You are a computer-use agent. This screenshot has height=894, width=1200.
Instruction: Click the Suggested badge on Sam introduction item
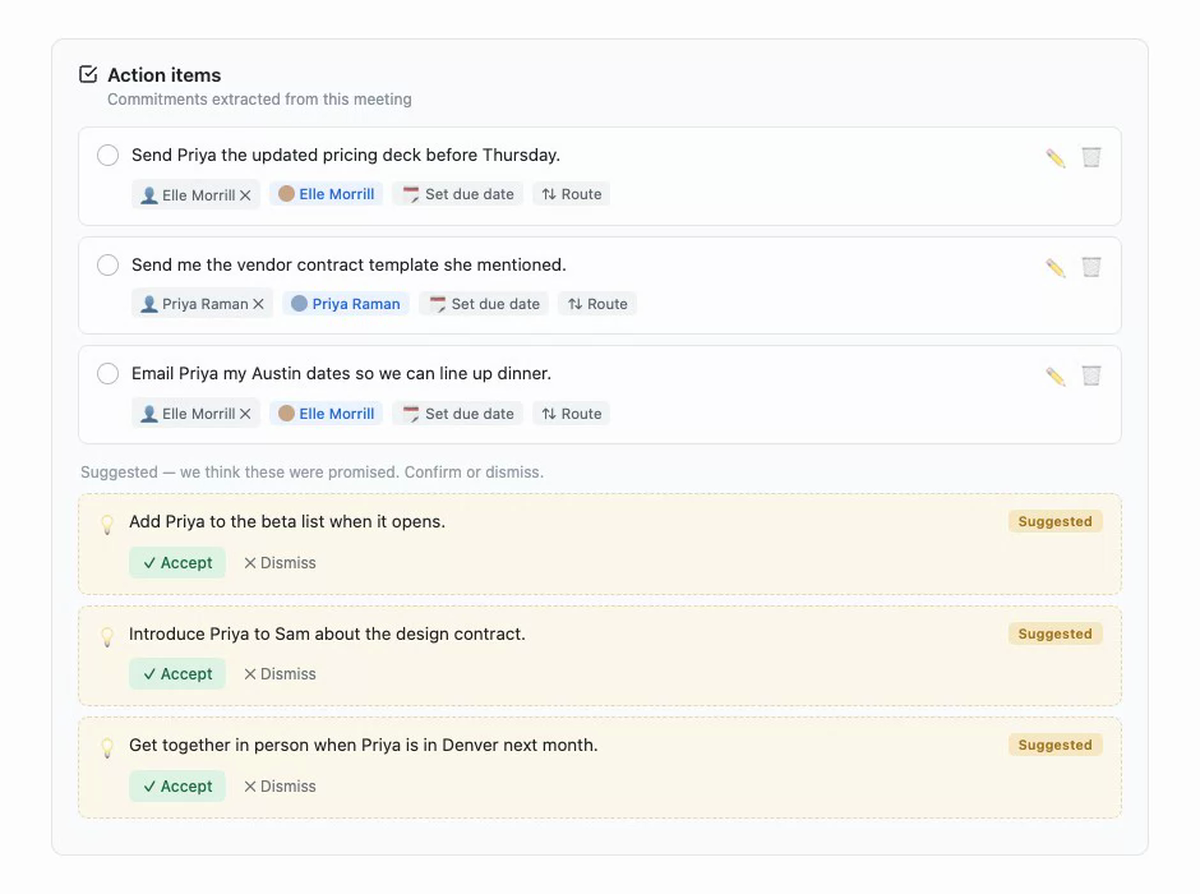click(1055, 634)
